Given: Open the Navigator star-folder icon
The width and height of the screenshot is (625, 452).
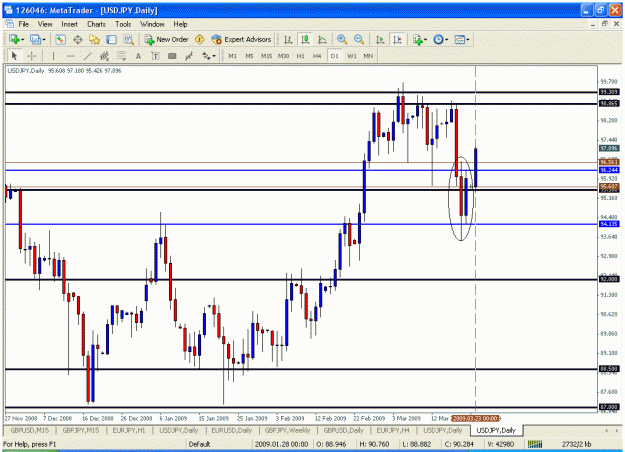Looking at the screenshot, I should [94, 39].
